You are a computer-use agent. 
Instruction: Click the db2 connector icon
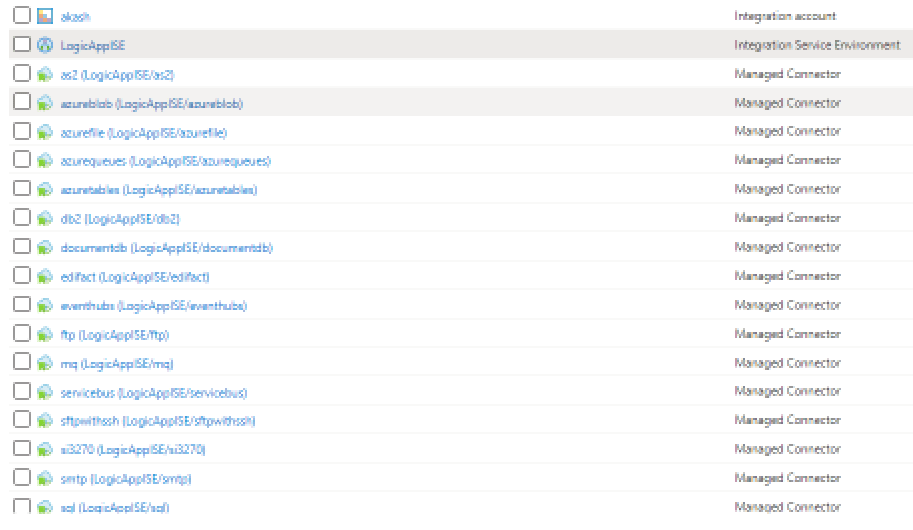(44, 218)
